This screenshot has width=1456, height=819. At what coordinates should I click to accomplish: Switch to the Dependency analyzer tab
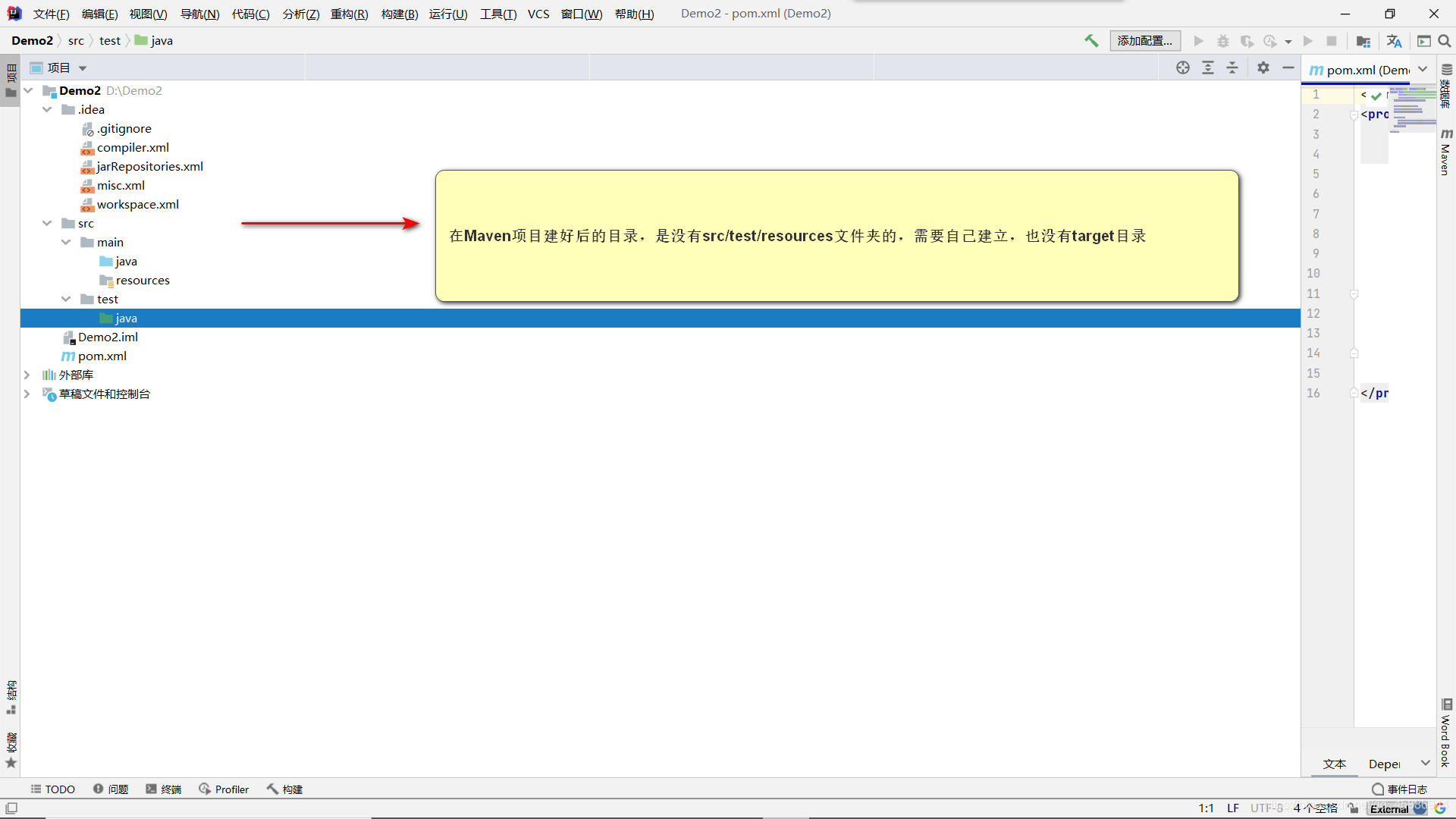point(1384,764)
